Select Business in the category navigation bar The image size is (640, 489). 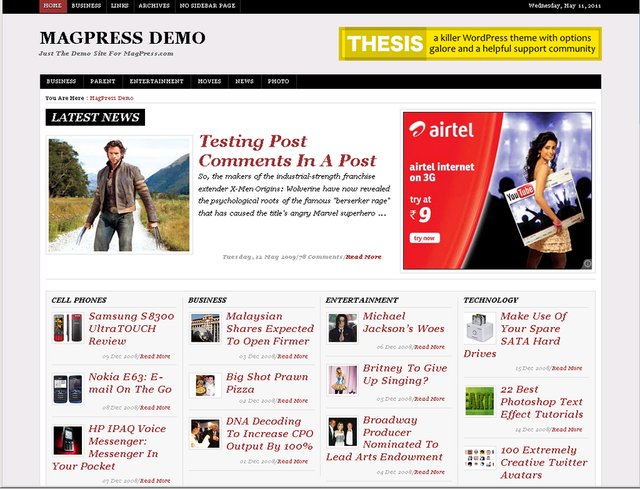(x=61, y=81)
